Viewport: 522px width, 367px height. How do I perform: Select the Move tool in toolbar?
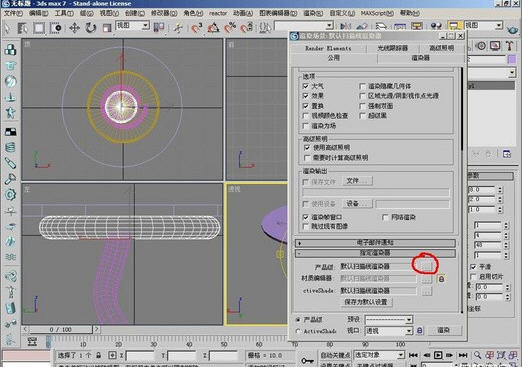point(74,27)
